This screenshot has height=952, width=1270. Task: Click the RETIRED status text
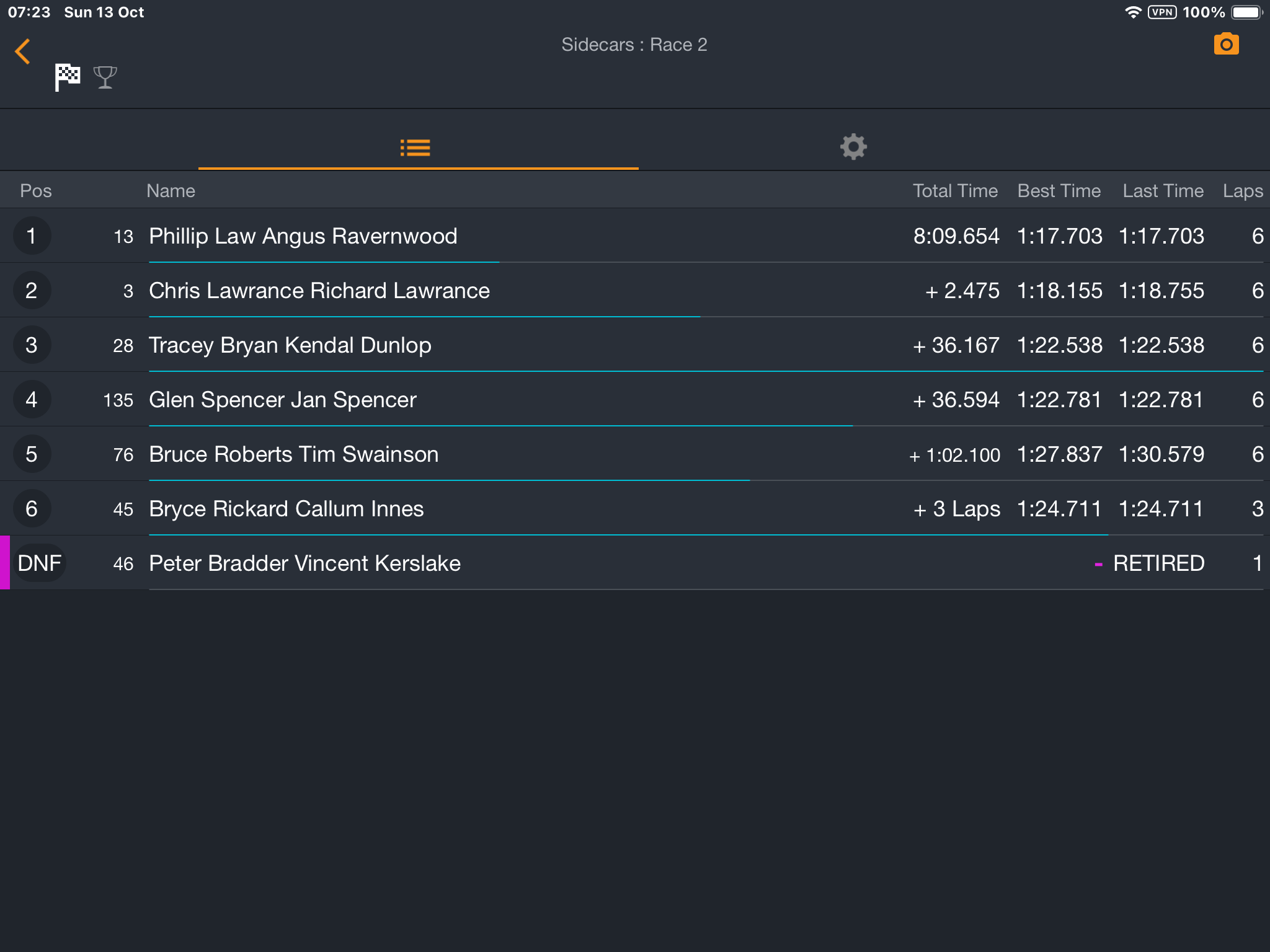click(1158, 563)
